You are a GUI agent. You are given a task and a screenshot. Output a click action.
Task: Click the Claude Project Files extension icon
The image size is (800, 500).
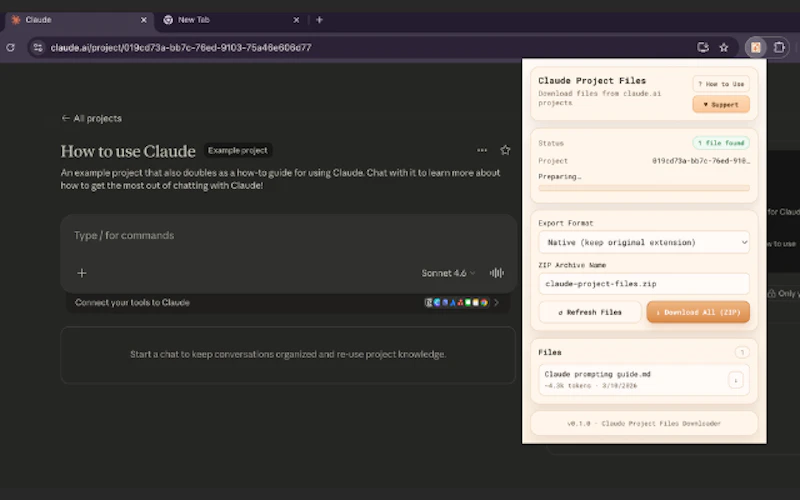click(x=756, y=47)
